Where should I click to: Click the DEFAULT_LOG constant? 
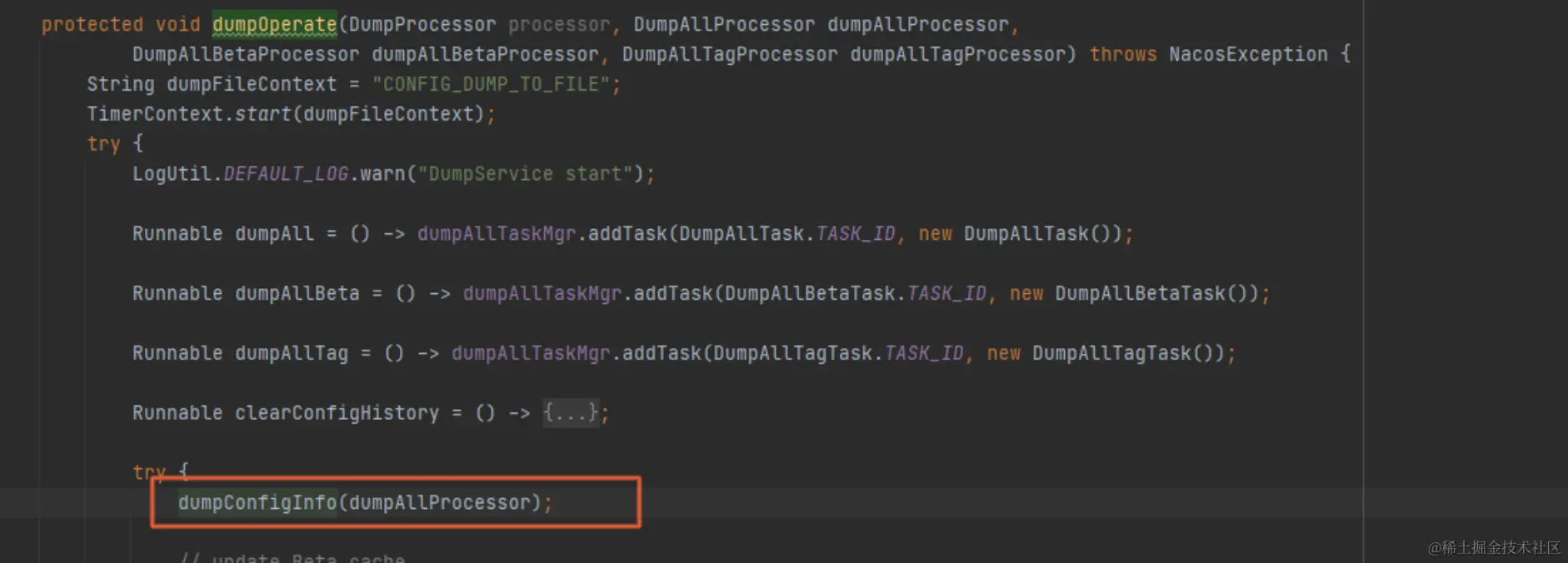click(x=286, y=174)
